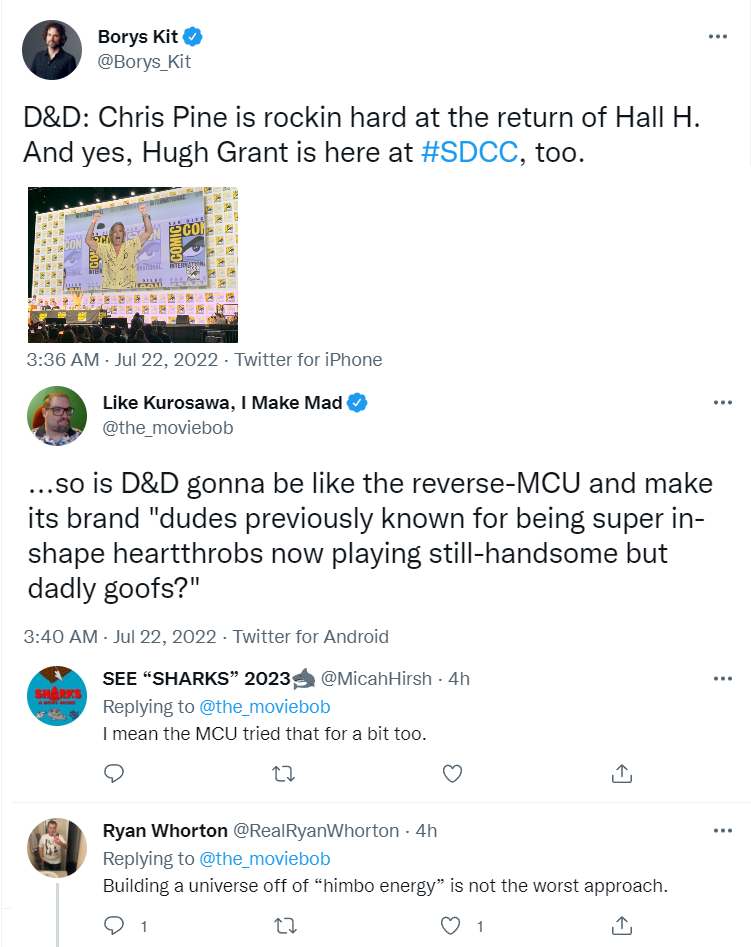Open Ryan Whorton's profile avatar
751x947 pixels.
pos(57,848)
